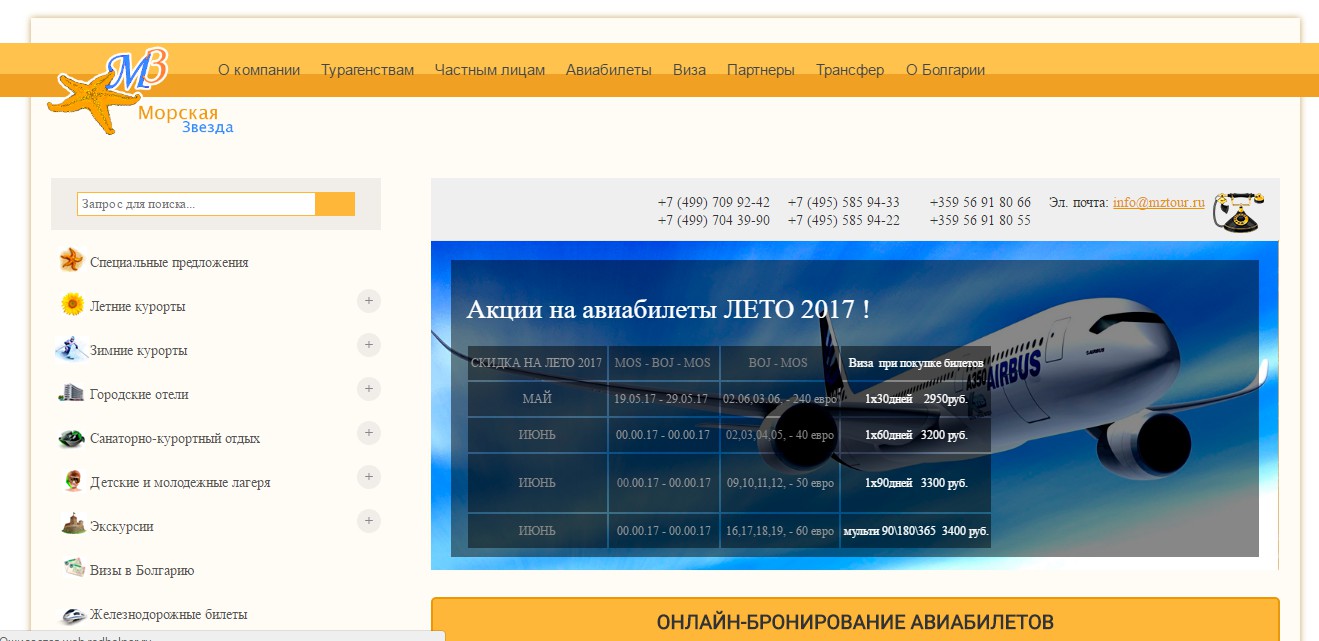Open the О Болгарии menu item
Image resolution: width=1319 pixels, height=641 pixels.
[x=945, y=70]
